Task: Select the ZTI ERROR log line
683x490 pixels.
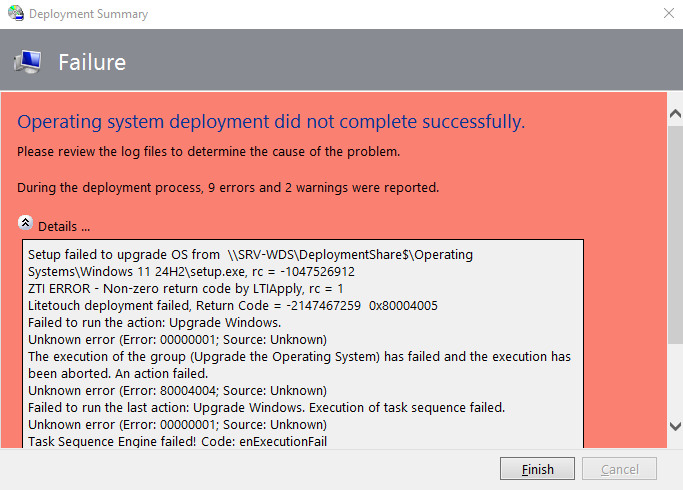Action: [184, 288]
